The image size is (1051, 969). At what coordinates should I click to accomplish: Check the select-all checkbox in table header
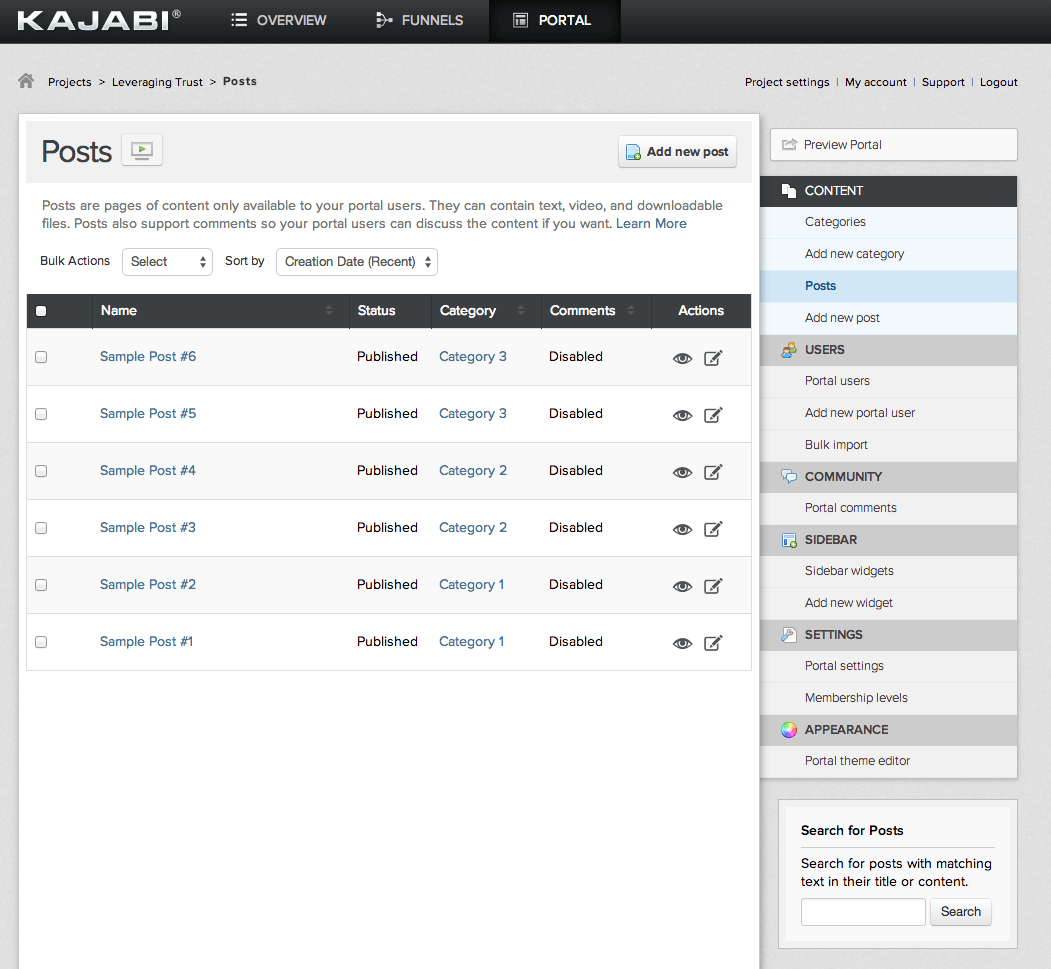coord(41,311)
